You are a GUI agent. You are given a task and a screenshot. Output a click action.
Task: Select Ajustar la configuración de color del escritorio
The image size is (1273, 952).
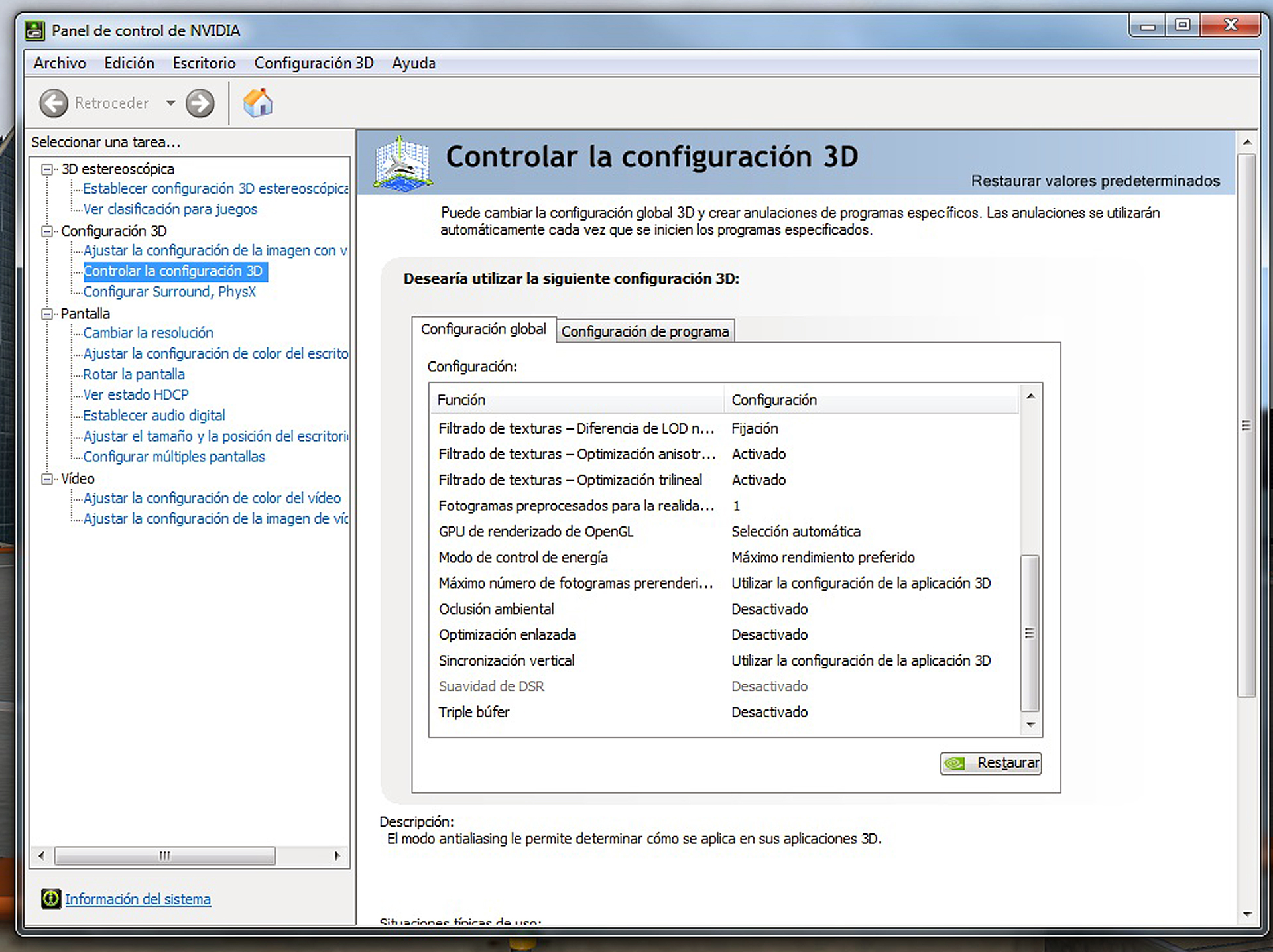[x=215, y=353]
